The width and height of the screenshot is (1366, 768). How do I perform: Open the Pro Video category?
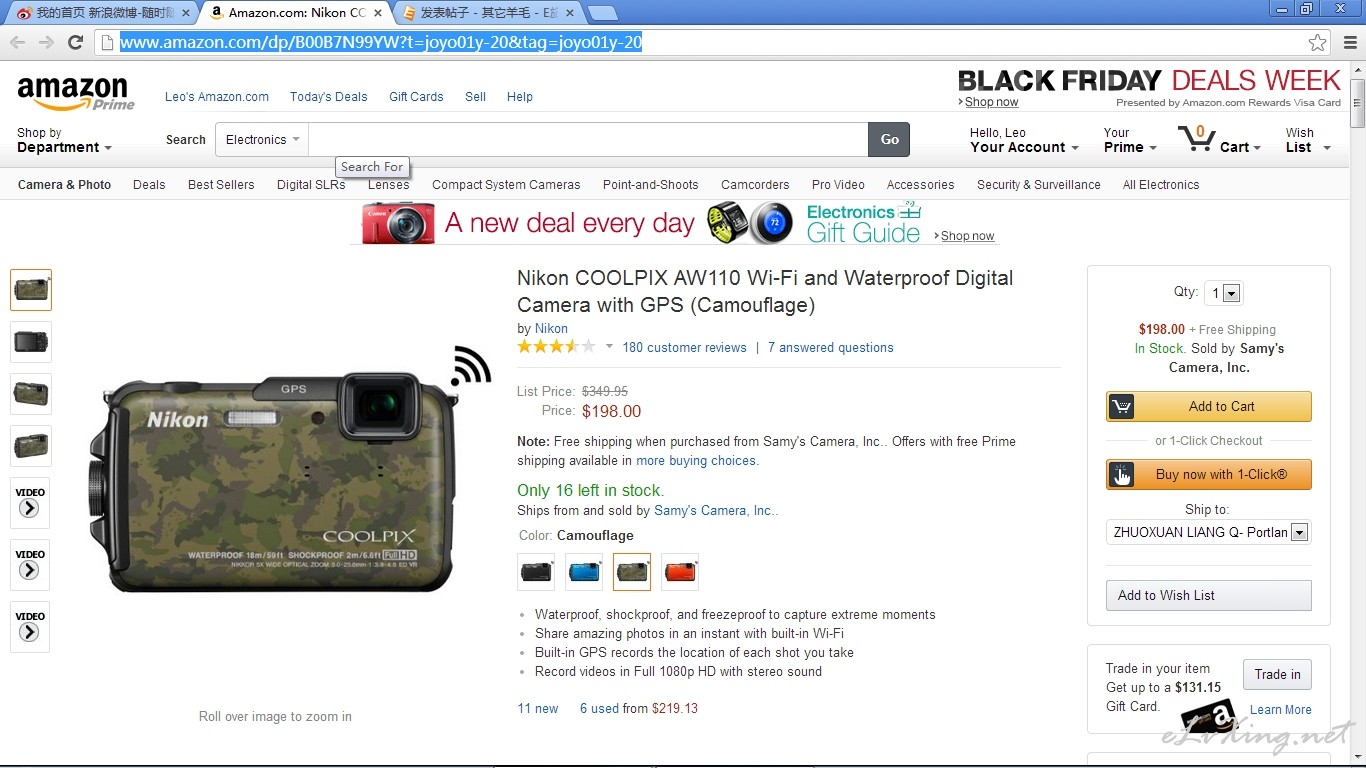(x=838, y=185)
